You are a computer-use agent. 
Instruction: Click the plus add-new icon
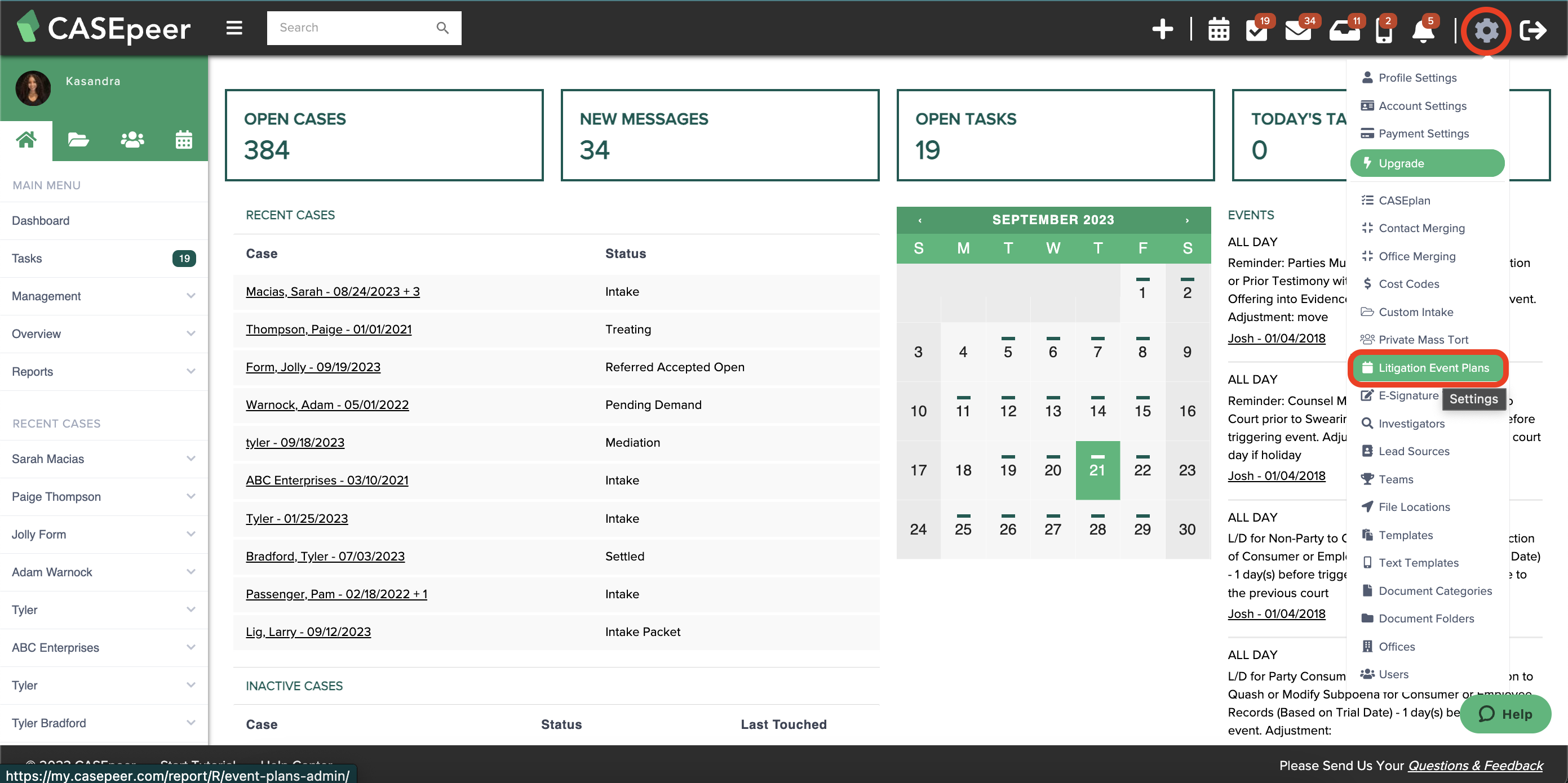[1162, 29]
